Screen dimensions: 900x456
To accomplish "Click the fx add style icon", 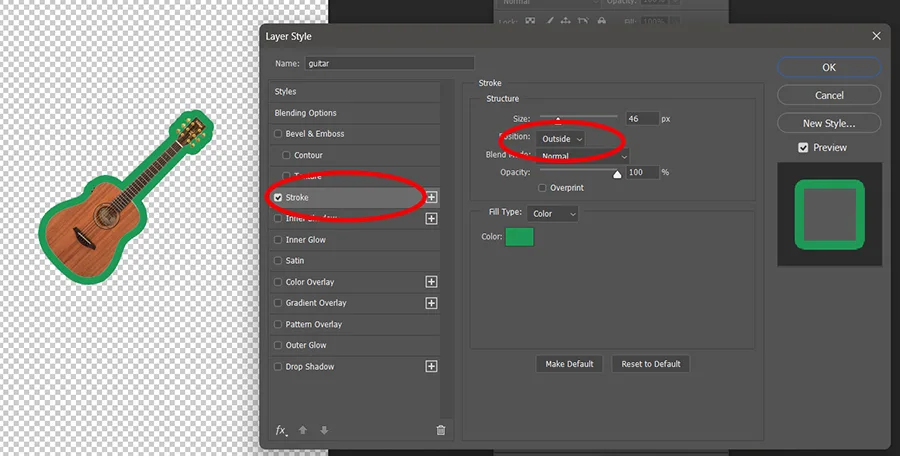I will click(x=281, y=431).
